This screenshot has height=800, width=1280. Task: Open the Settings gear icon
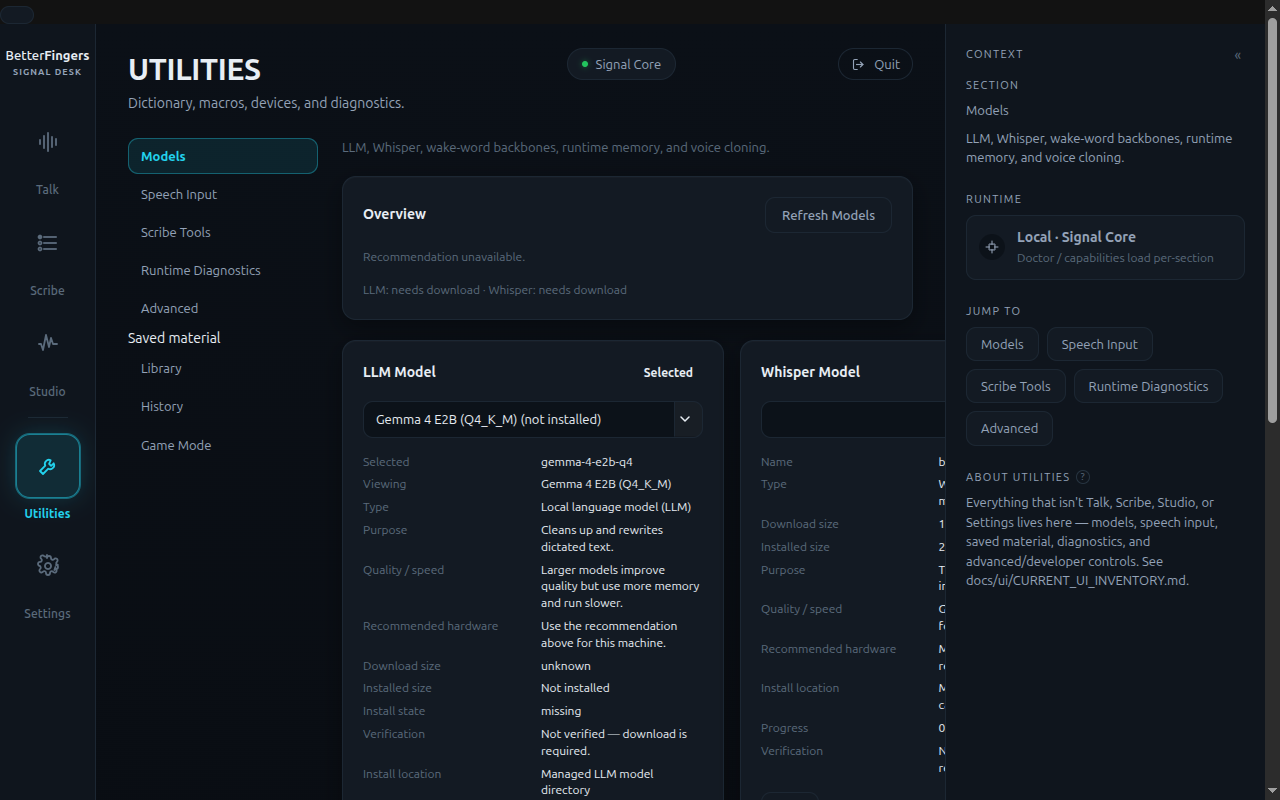(47, 565)
